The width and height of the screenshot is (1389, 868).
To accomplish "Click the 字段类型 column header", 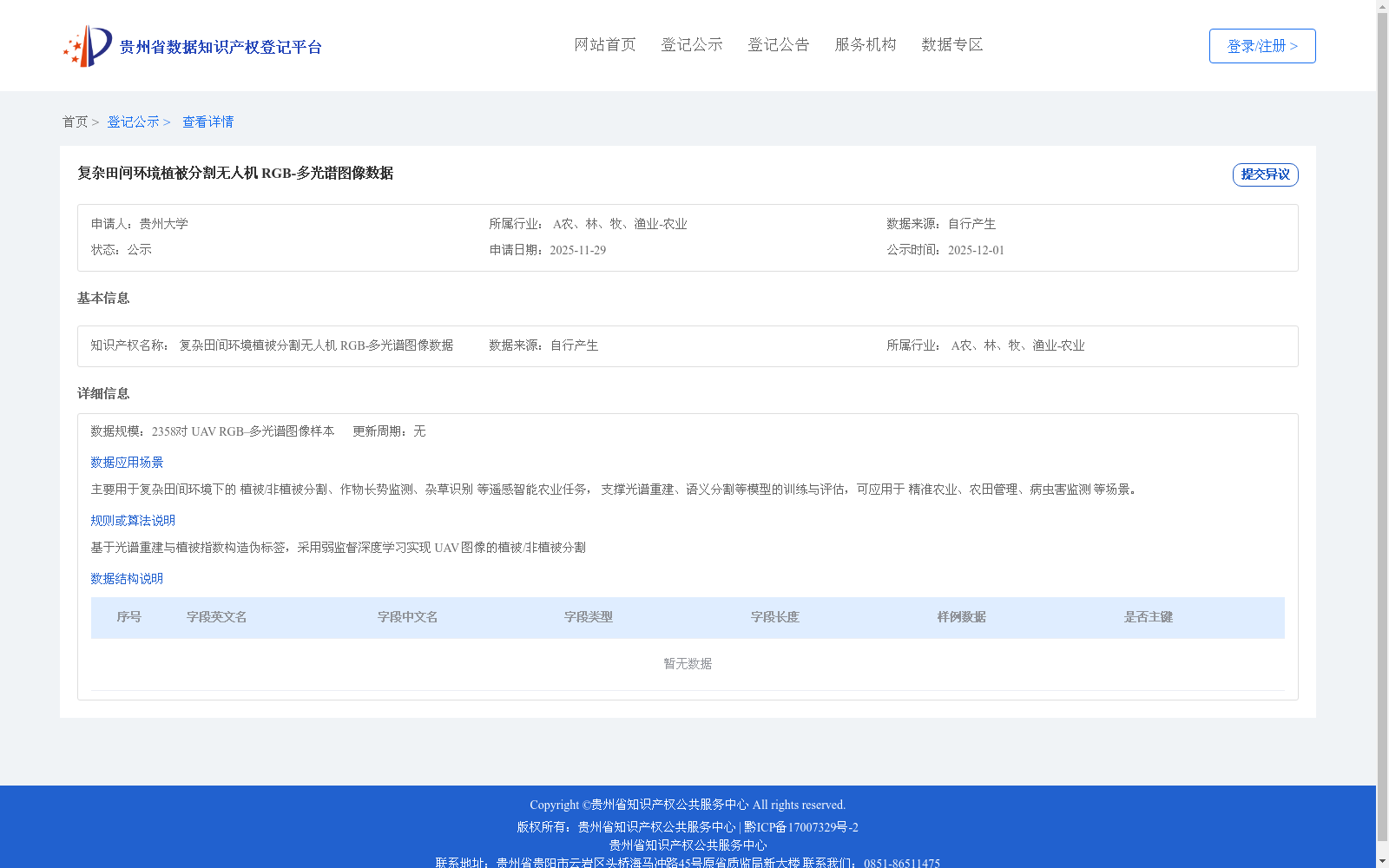I will point(588,617).
